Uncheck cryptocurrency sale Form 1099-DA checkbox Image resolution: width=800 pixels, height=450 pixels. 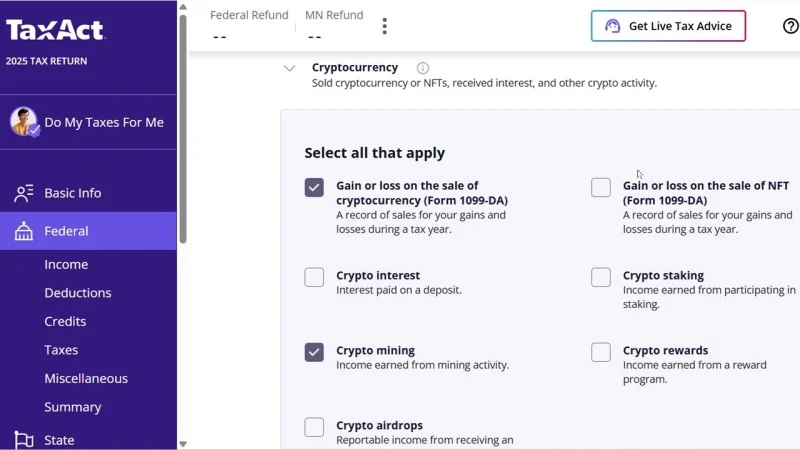[x=314, y=187]
